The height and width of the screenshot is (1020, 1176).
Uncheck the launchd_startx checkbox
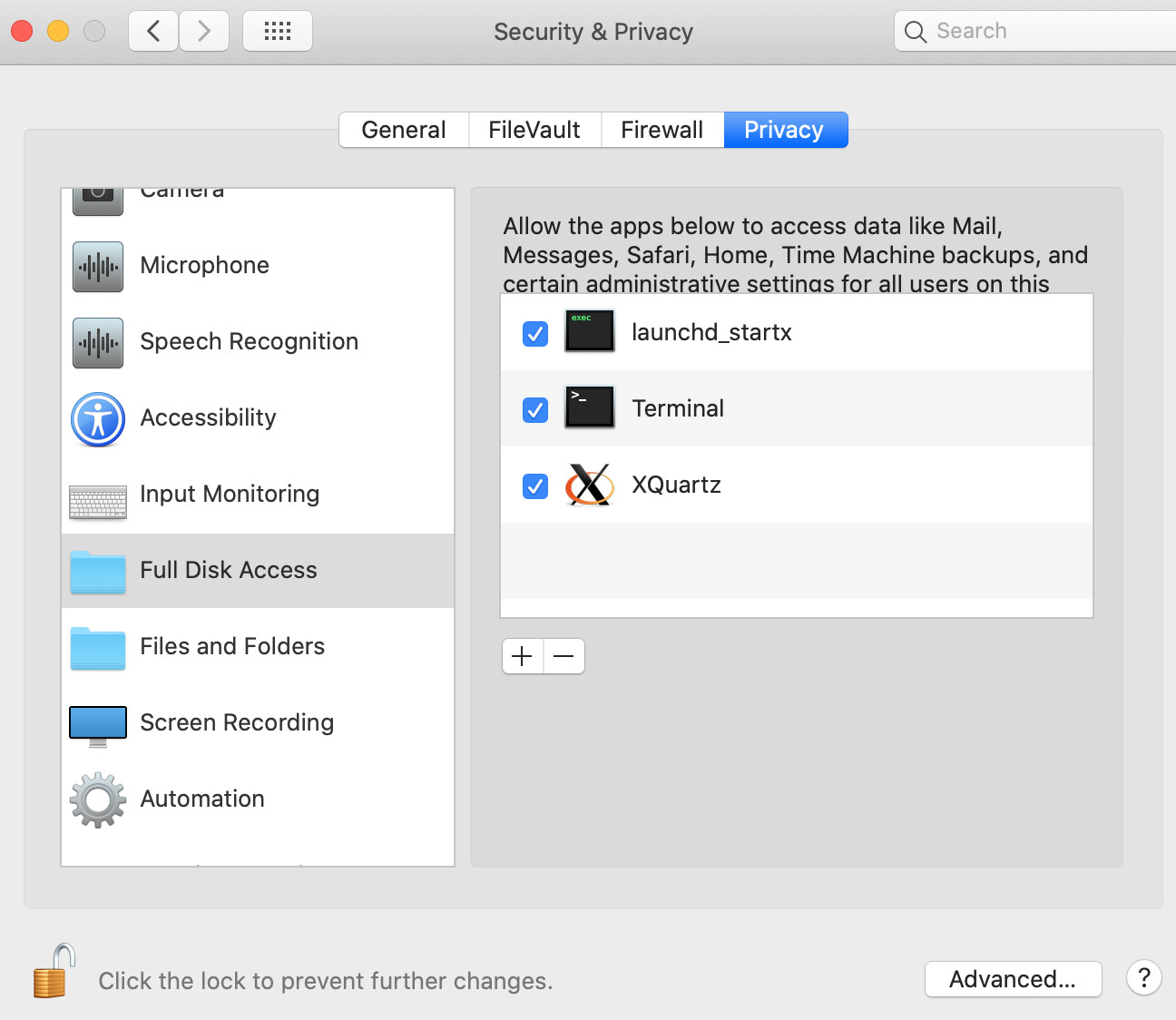coord(535,333)
